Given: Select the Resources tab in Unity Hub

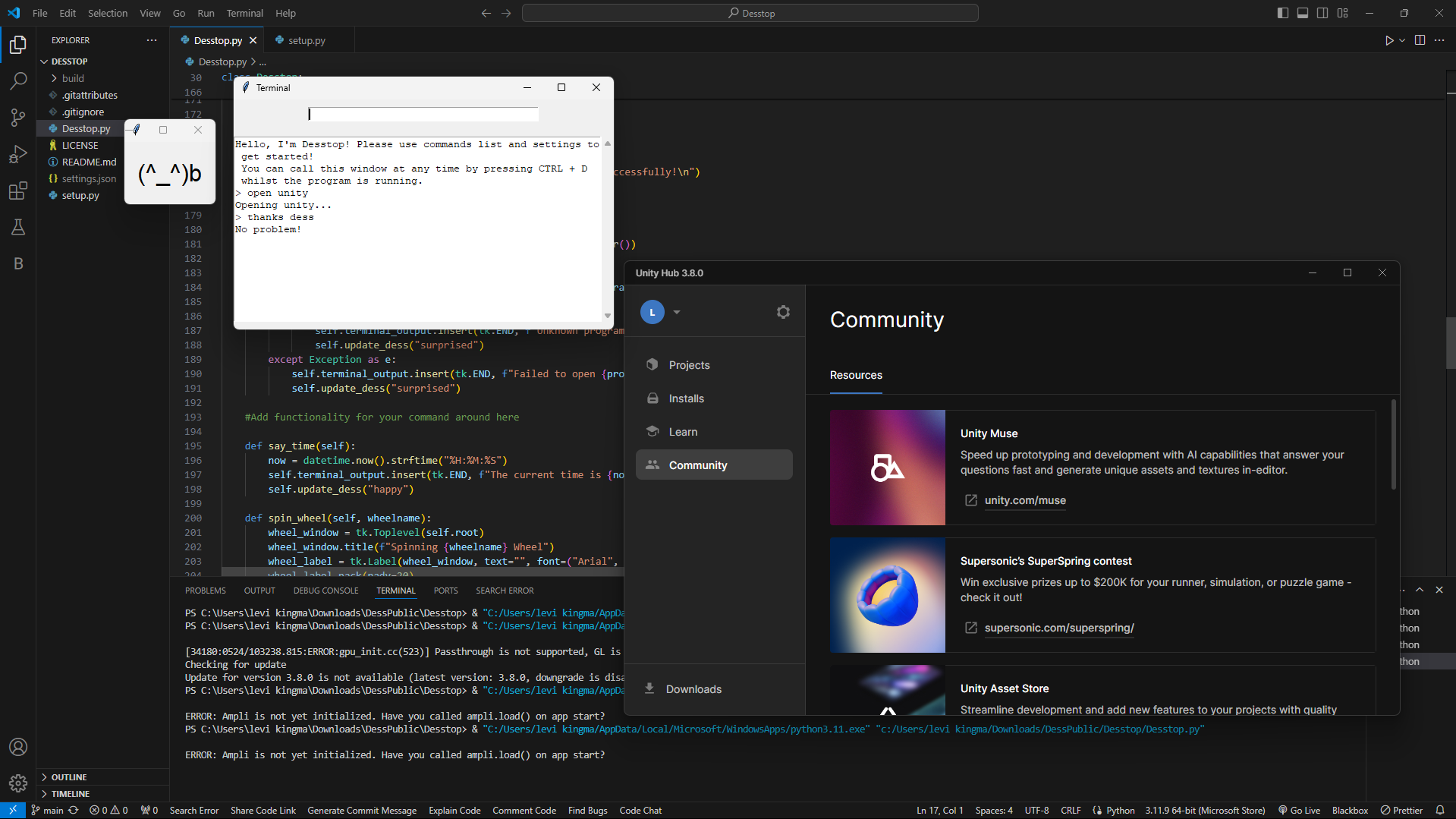Looking at the screenshot, I should click(x=856, y=375).
